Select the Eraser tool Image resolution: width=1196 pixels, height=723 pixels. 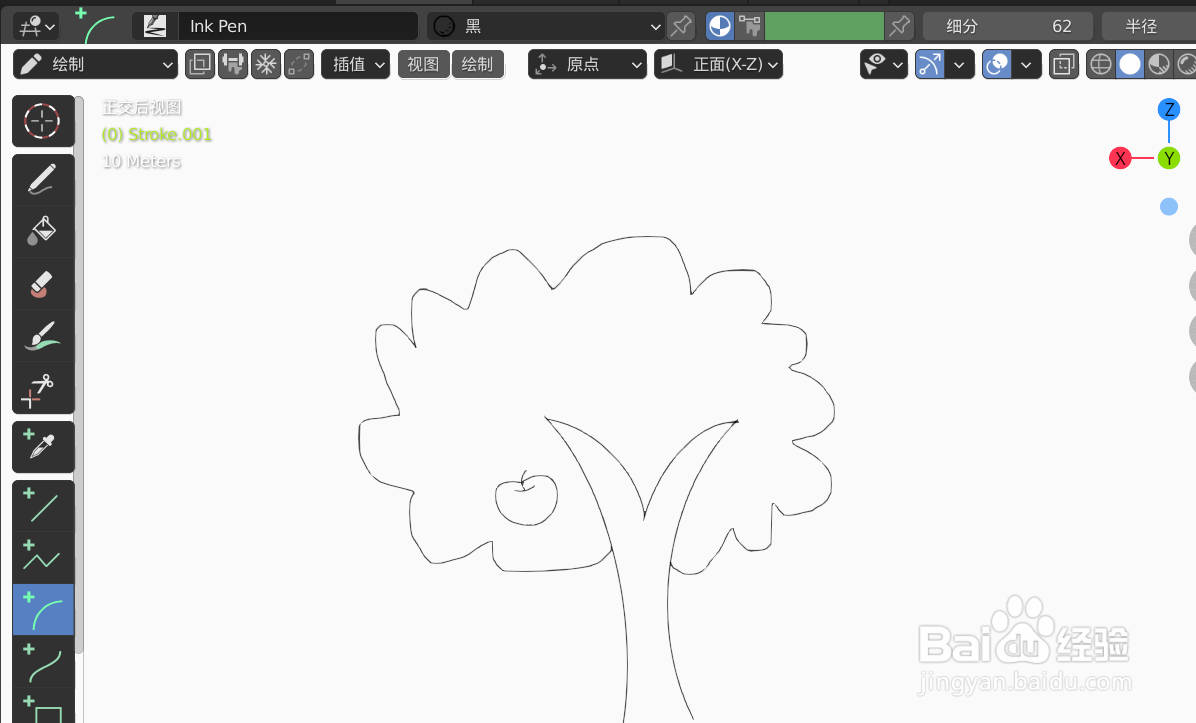tap(43, 283)
